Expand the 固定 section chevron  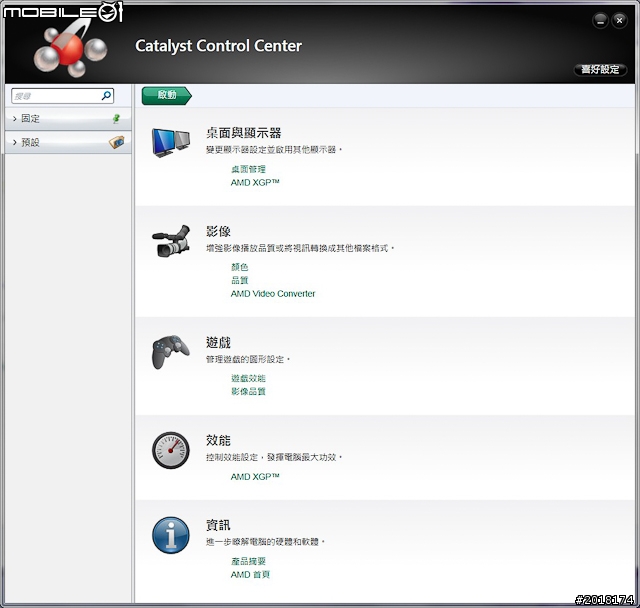tap(15, 119)
